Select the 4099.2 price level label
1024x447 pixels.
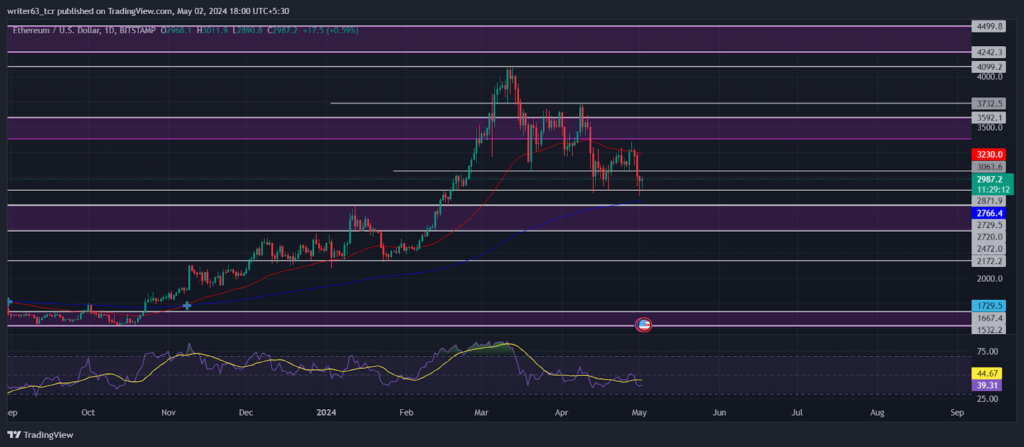[x=987, y=67]
